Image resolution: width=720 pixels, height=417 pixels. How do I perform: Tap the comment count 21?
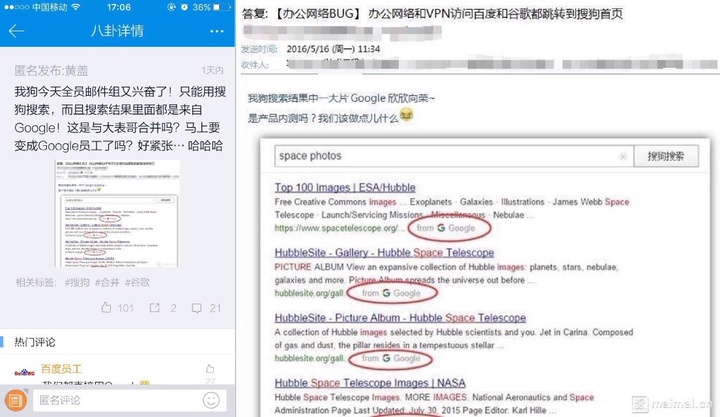[x=215, y=308]
